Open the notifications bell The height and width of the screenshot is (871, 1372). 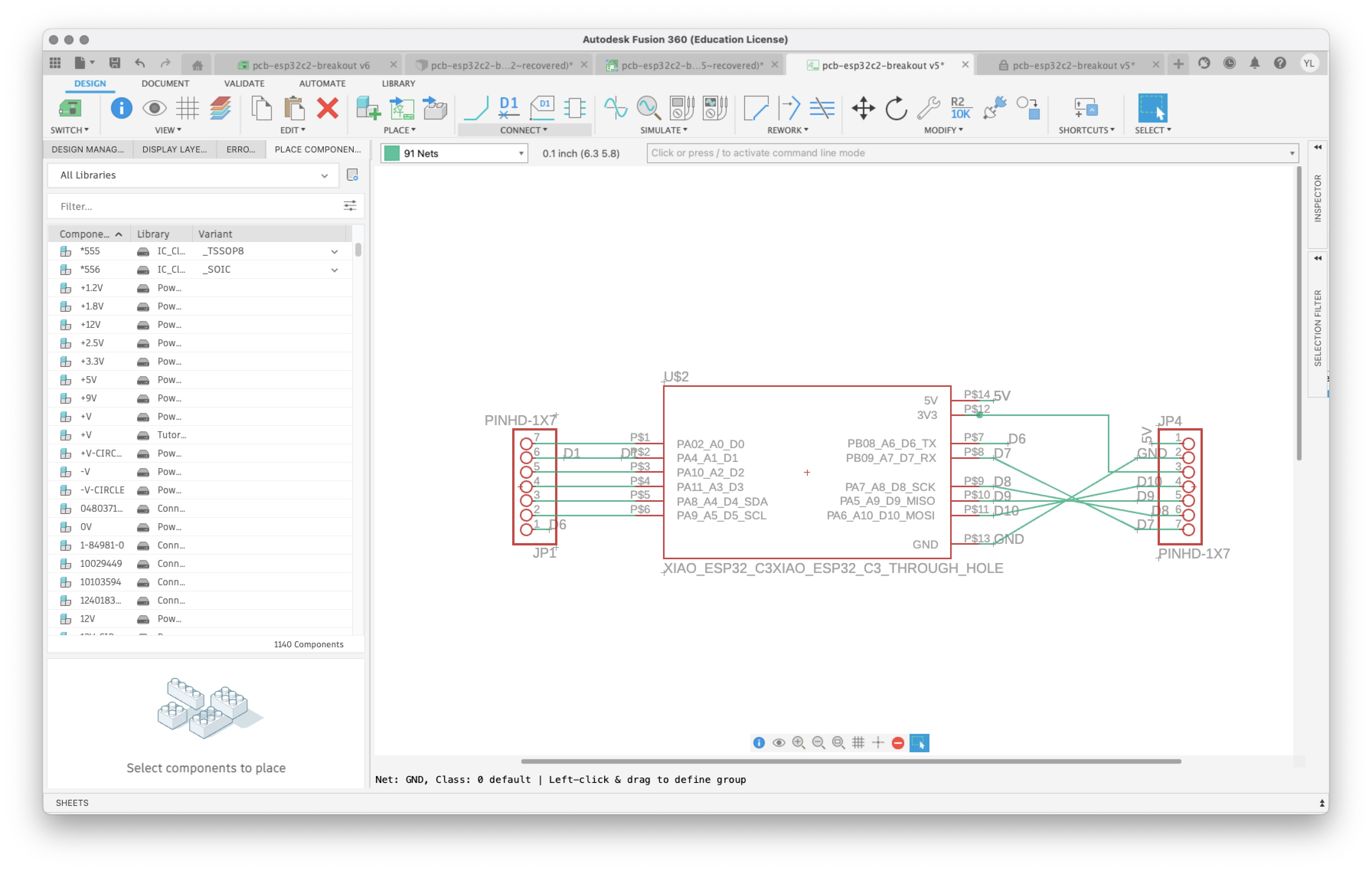[x=1254, y=63]
